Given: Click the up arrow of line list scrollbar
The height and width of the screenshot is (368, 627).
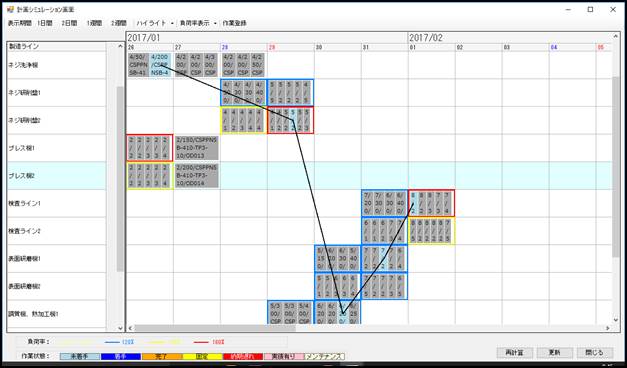Looking at the screenshot, I should 120,46.
